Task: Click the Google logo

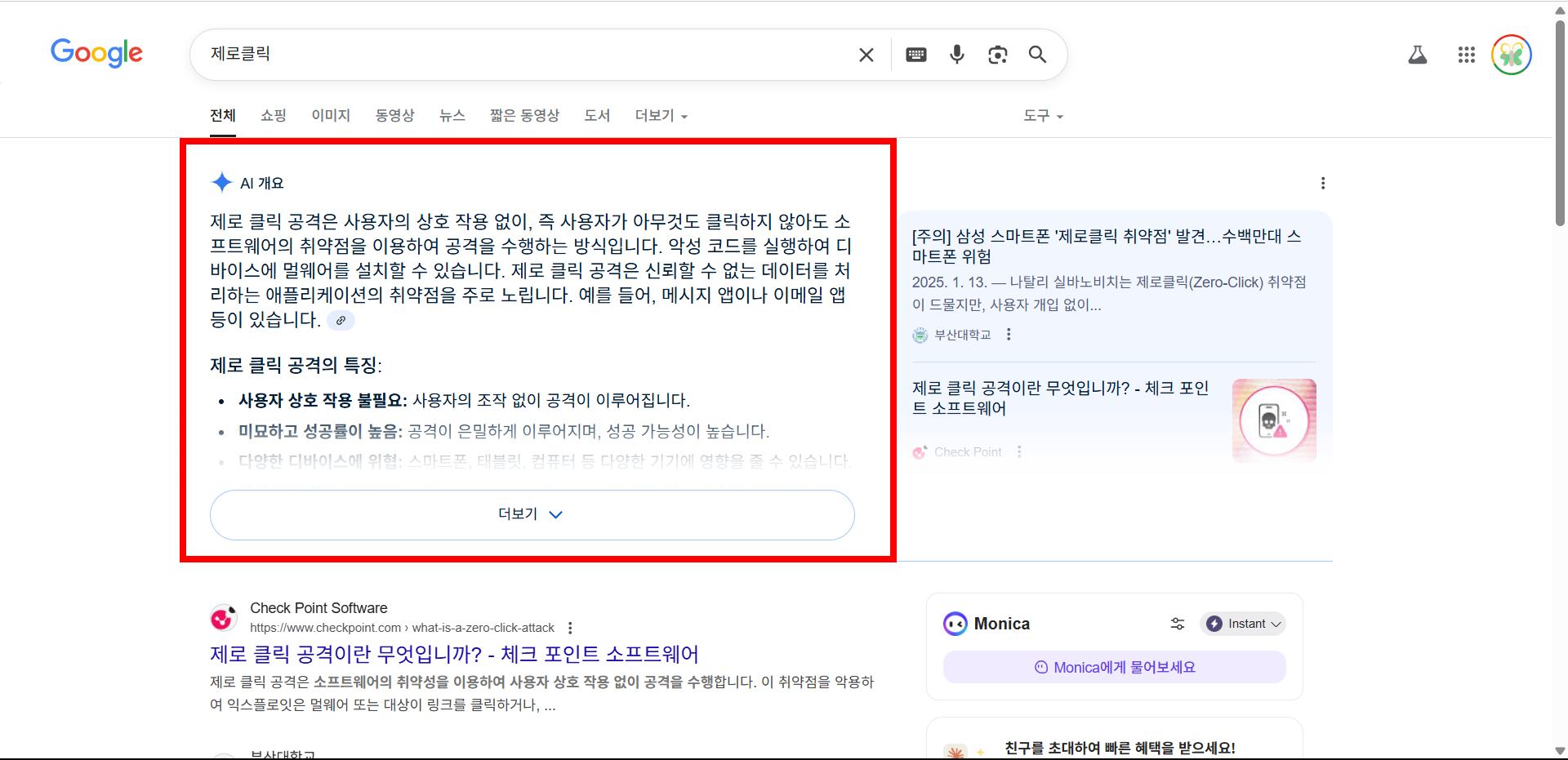Action: [96, 53]
